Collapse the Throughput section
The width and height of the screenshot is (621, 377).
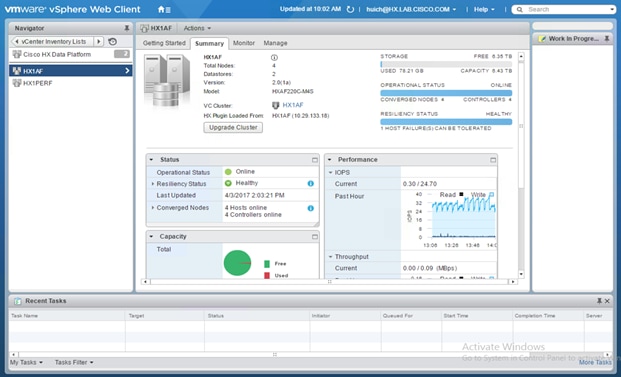click(331, 257)
